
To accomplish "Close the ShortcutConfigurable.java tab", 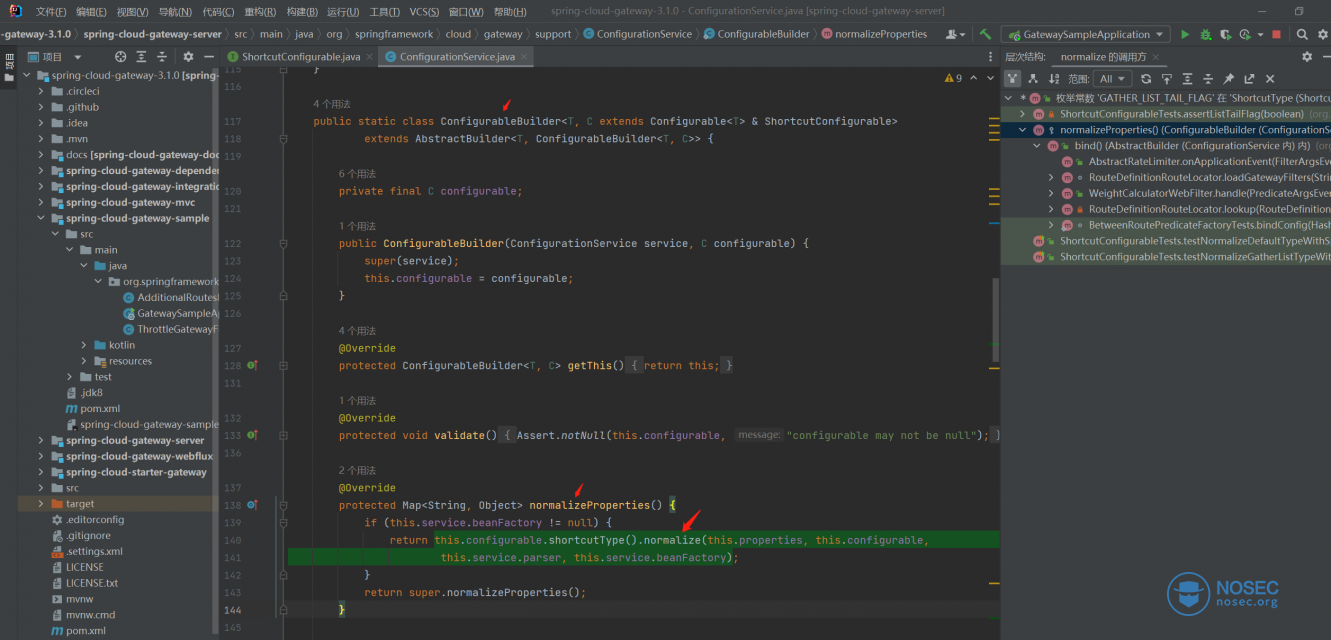I will point(370,57).
